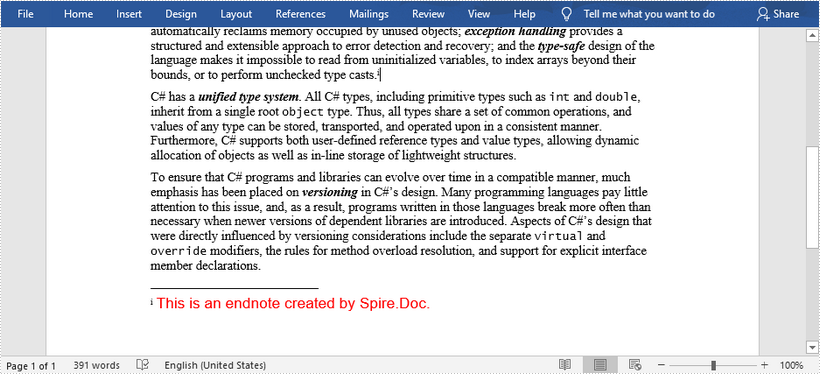Go to the References tab

(x=300, y=14)
